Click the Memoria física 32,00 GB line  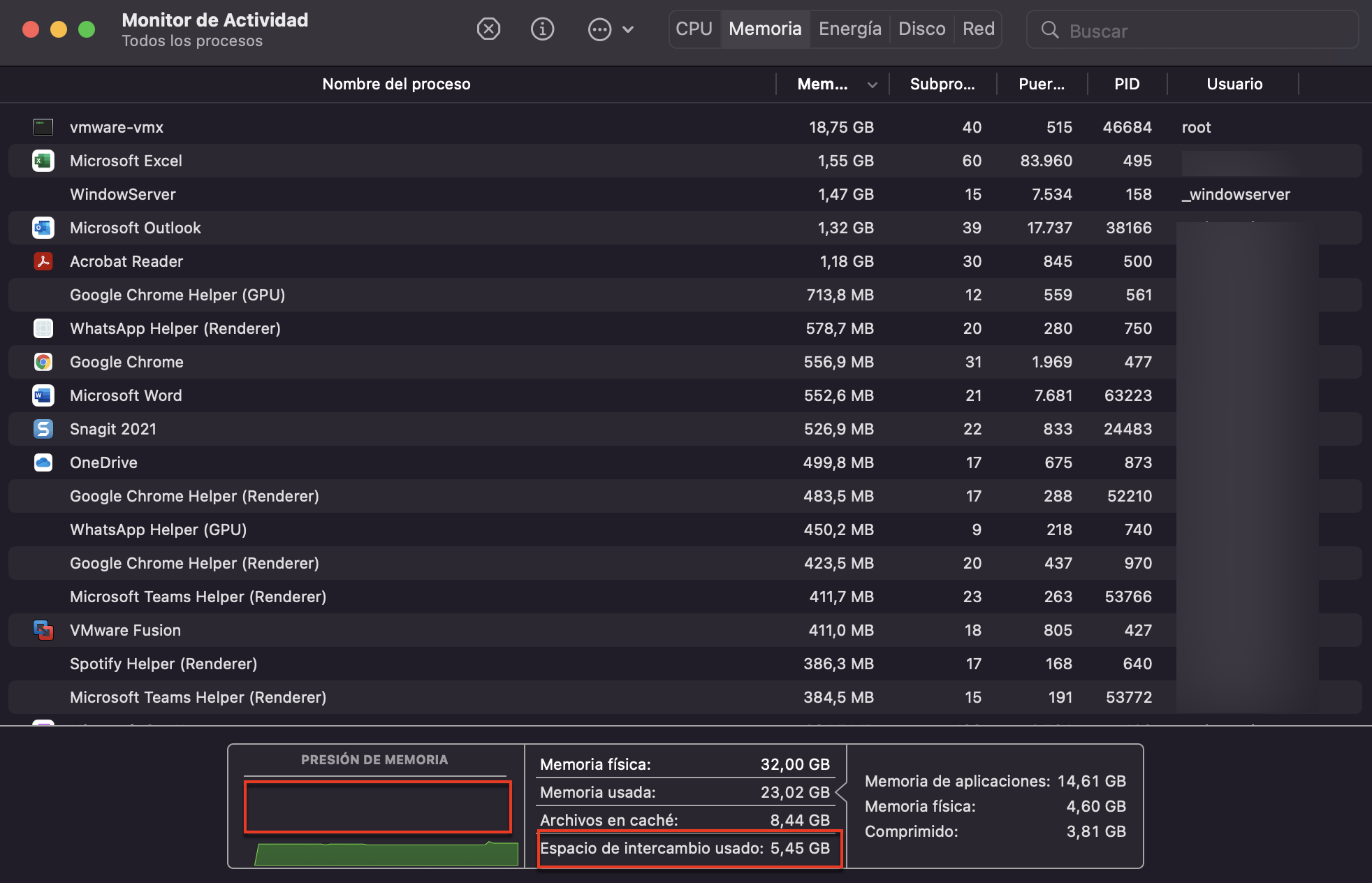tap(685, 764)
